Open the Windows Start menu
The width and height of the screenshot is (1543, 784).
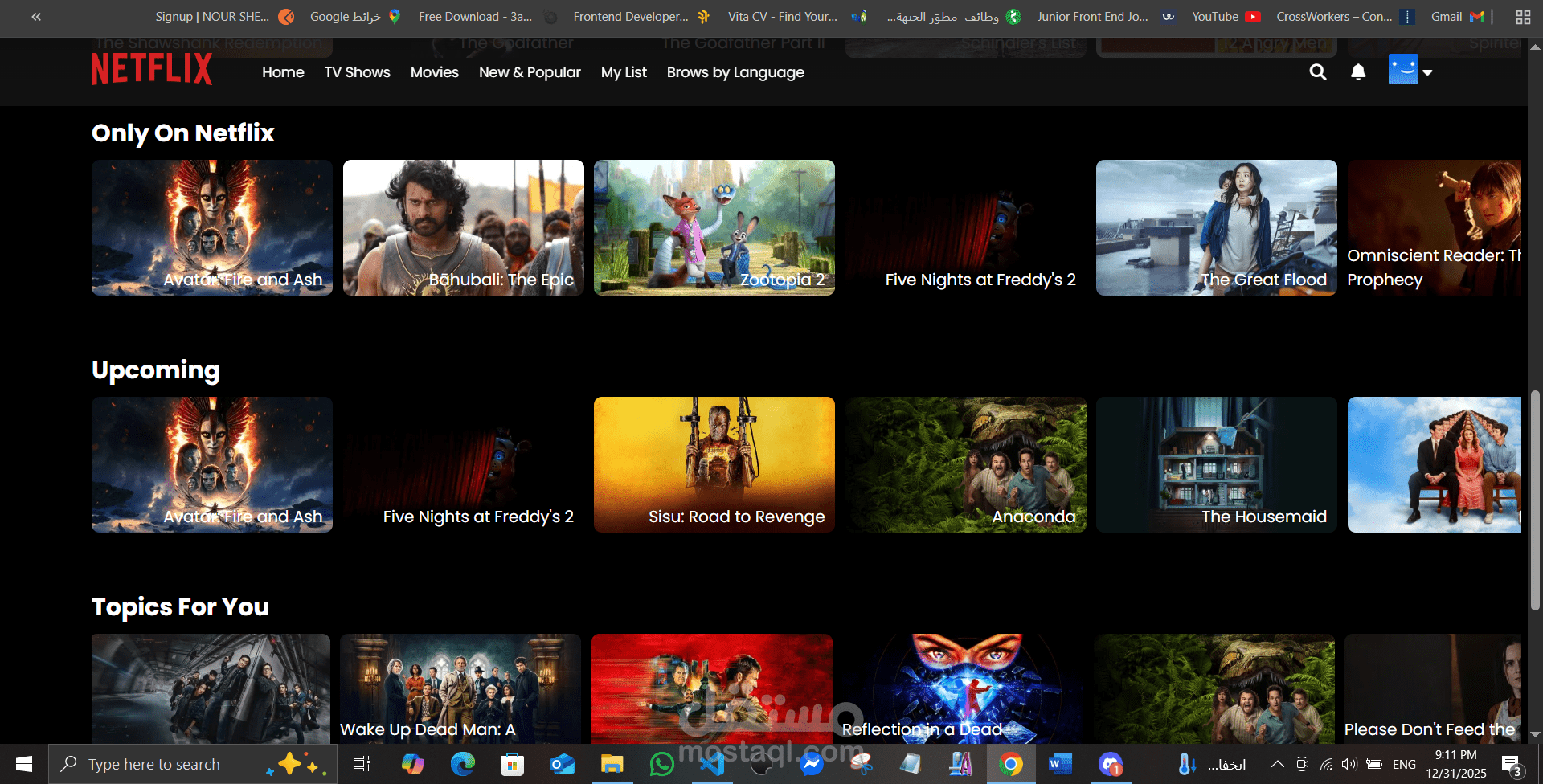[x=24, y=764]
